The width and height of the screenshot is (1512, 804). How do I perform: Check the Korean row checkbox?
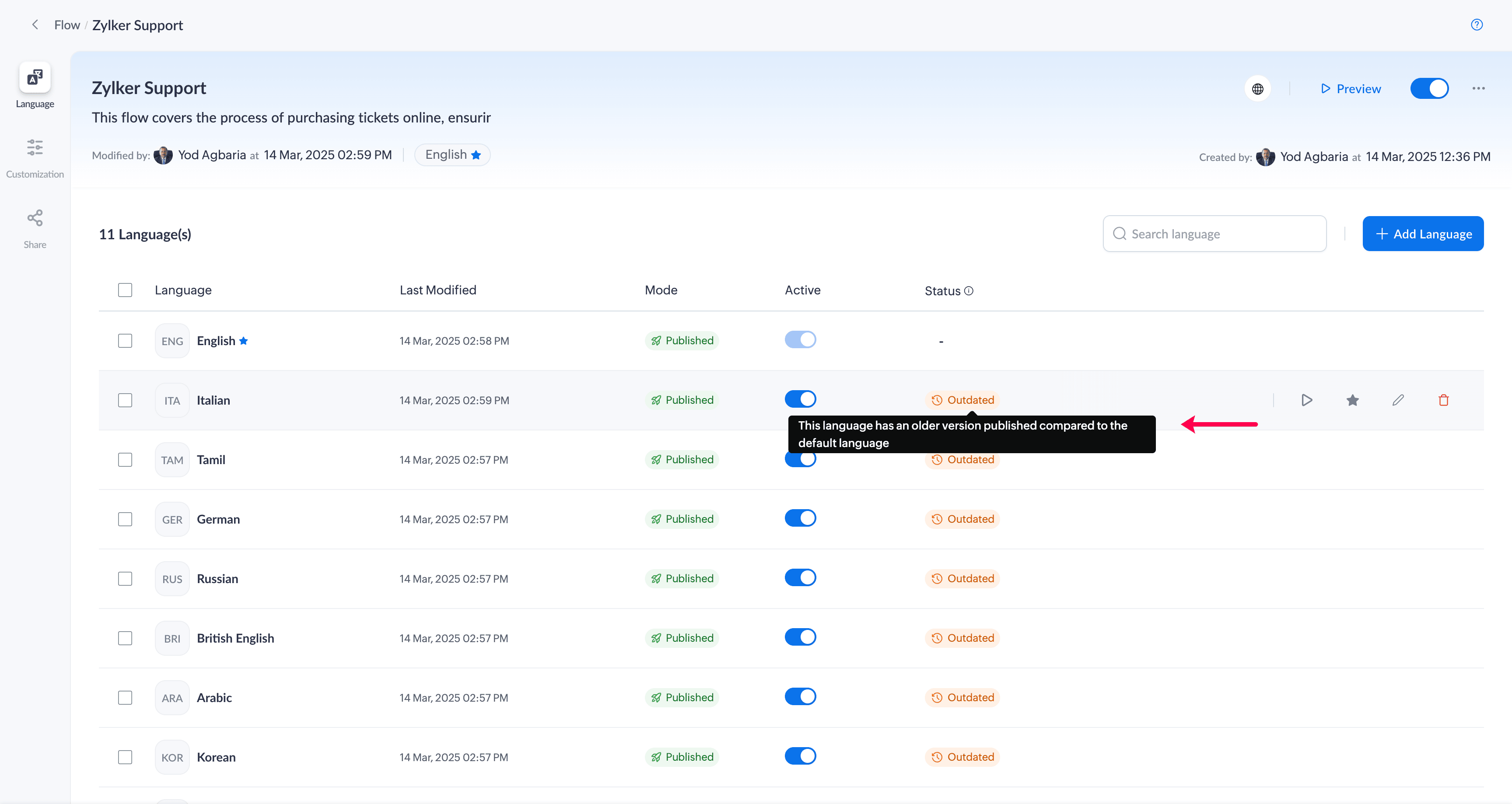[125, 757]
